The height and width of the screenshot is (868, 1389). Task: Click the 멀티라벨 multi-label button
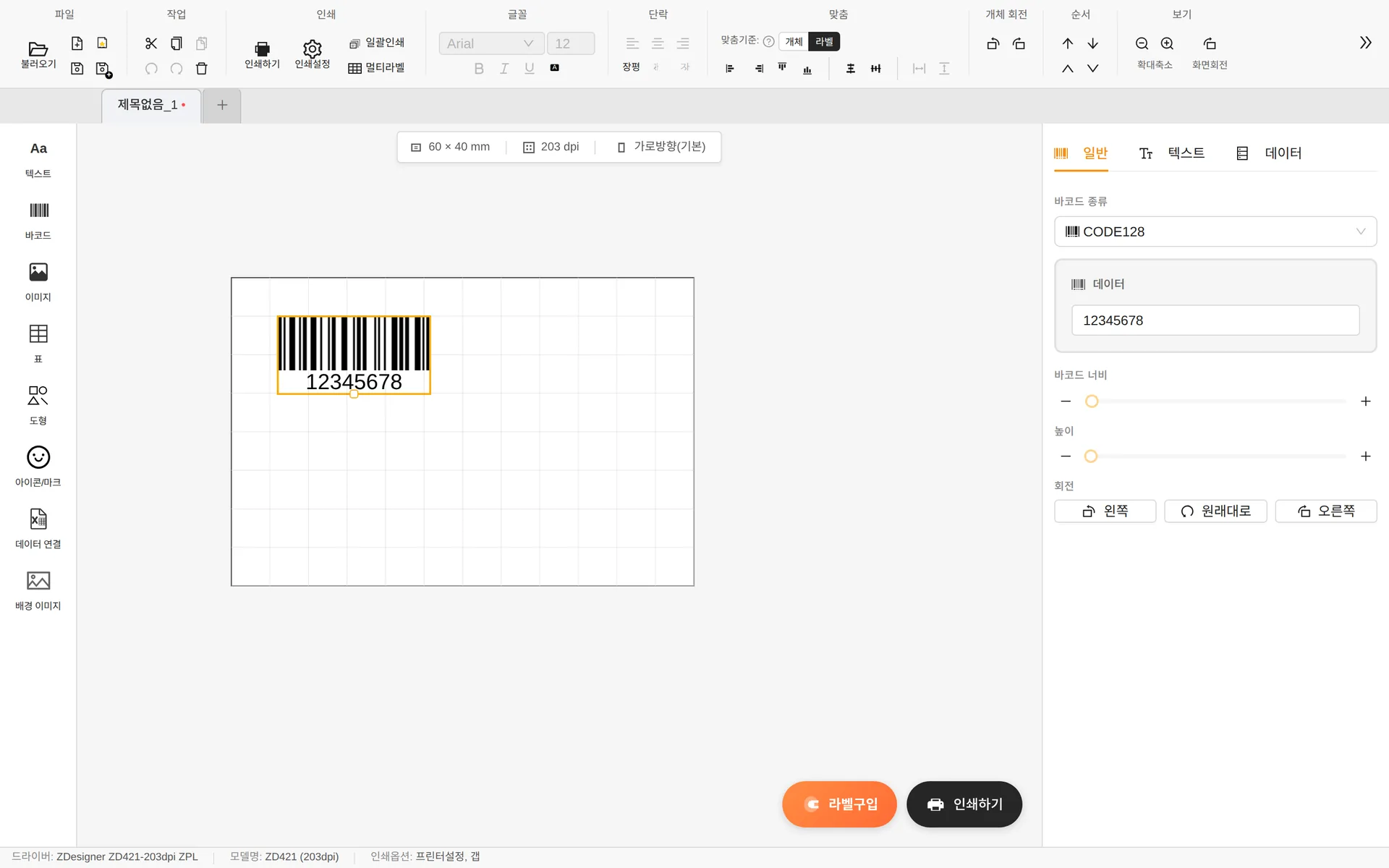pyautogui.click(x=376, y=68)
